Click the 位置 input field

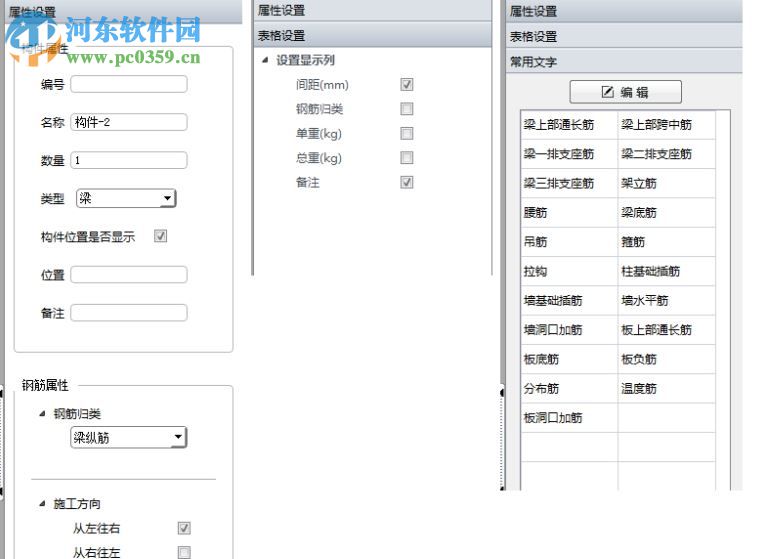(x=129, y=275)
